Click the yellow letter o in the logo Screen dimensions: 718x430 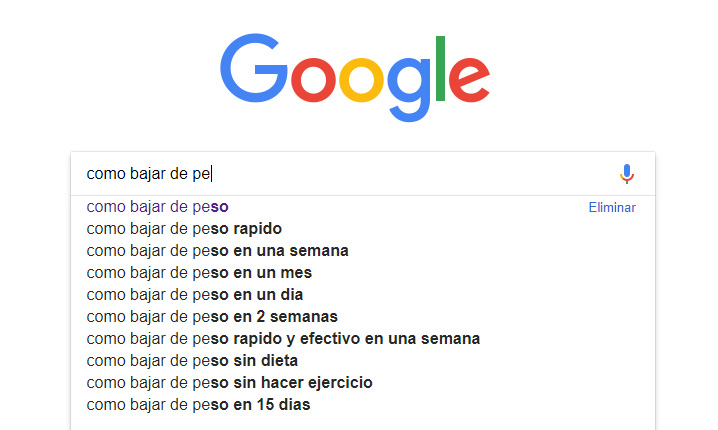click(361, 80)
